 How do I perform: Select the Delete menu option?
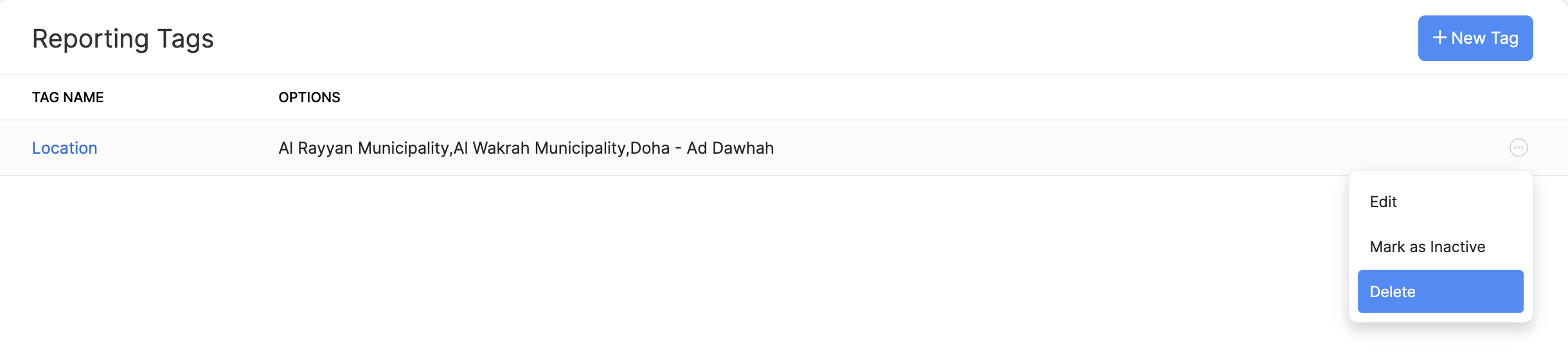pos(1392,292)
